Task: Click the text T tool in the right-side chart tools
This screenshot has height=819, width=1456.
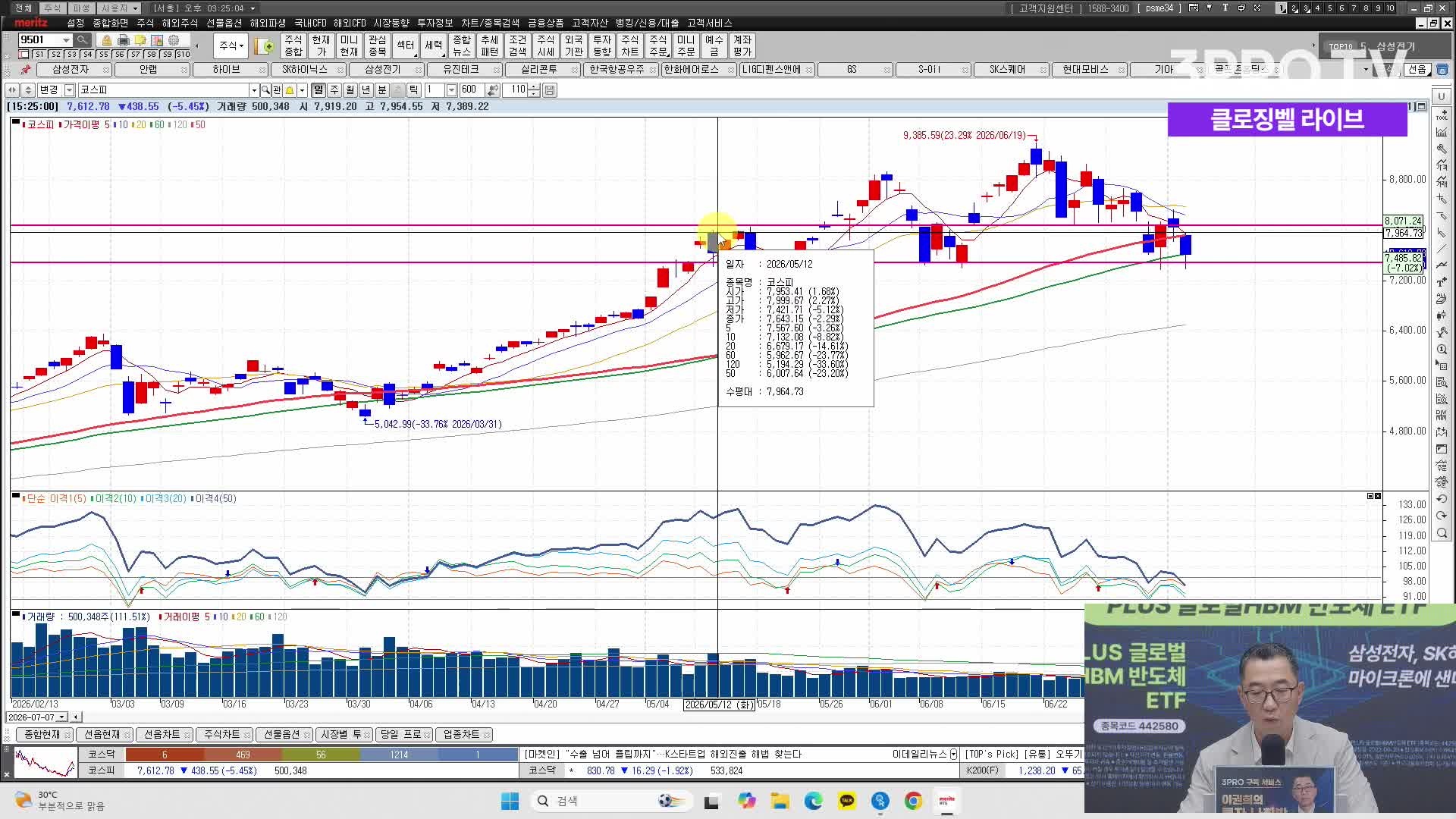Action: [1442, 282]
